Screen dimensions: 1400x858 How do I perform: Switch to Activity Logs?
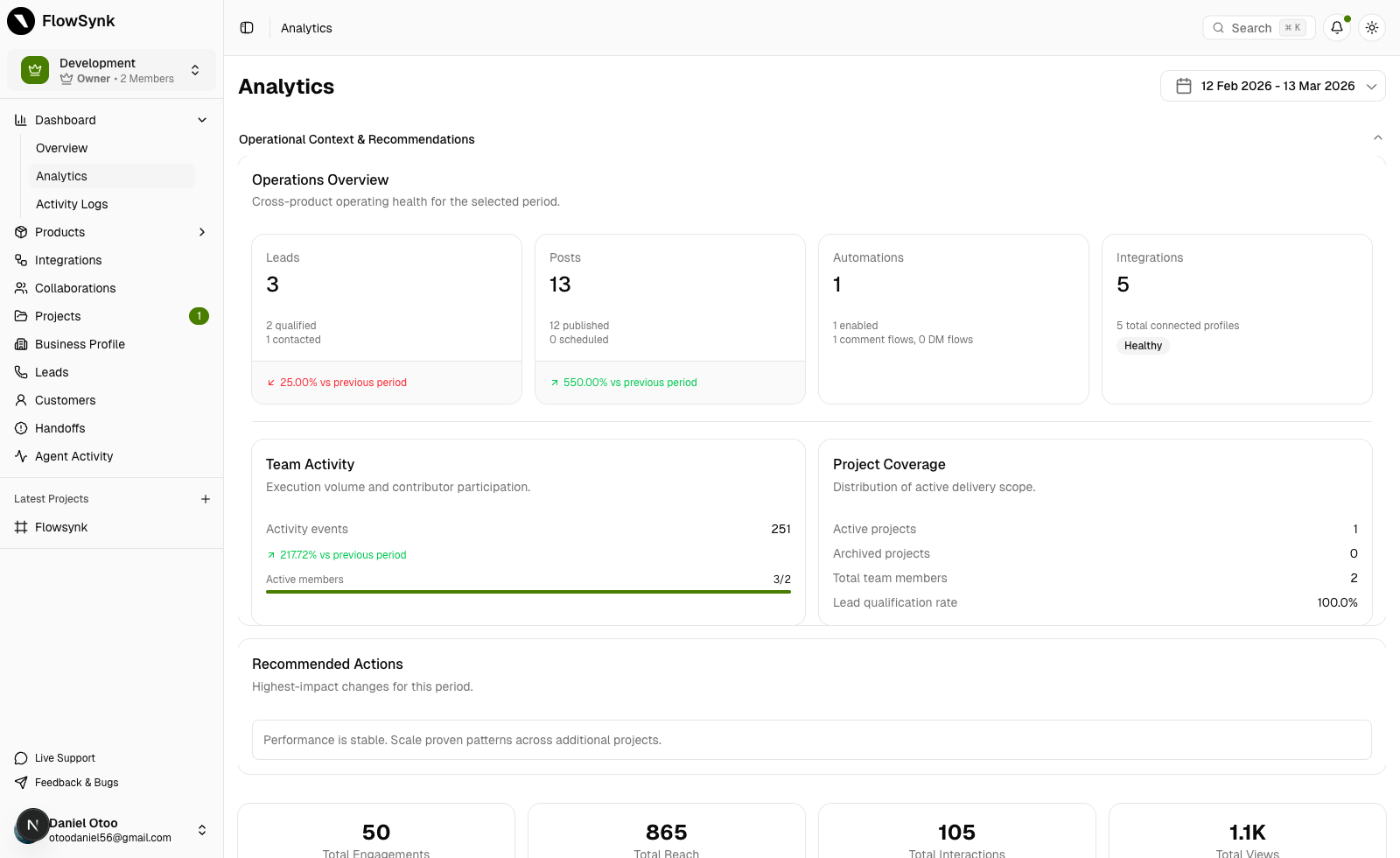tap(72, 204)
